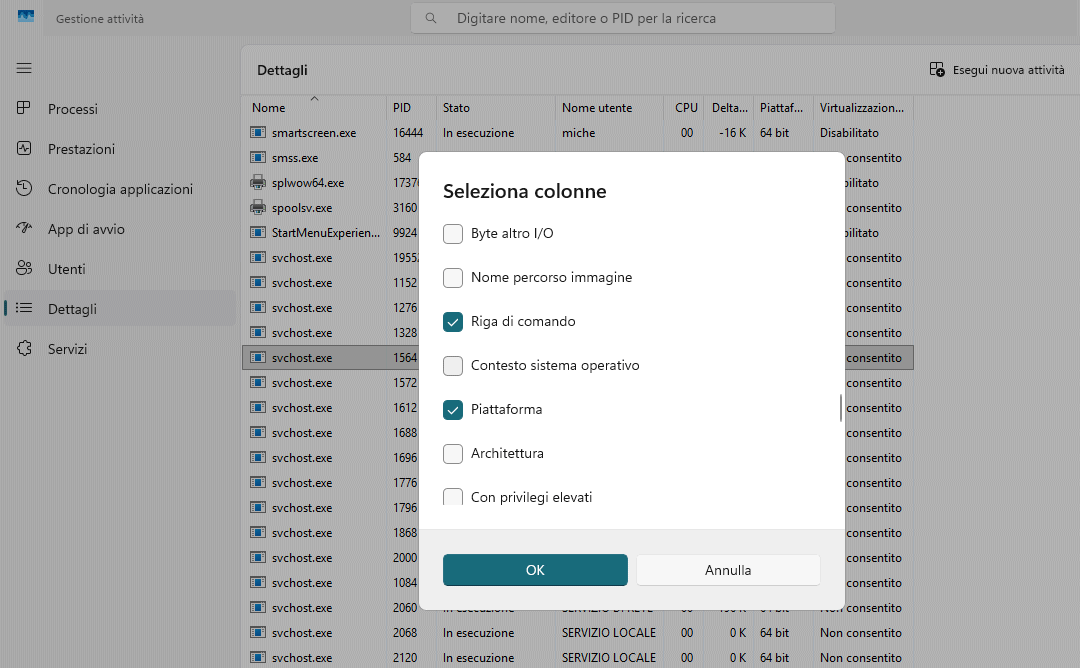1080x668 pixels.
Task: Uncheck the Riga di comando box
Action: point(453,322)
